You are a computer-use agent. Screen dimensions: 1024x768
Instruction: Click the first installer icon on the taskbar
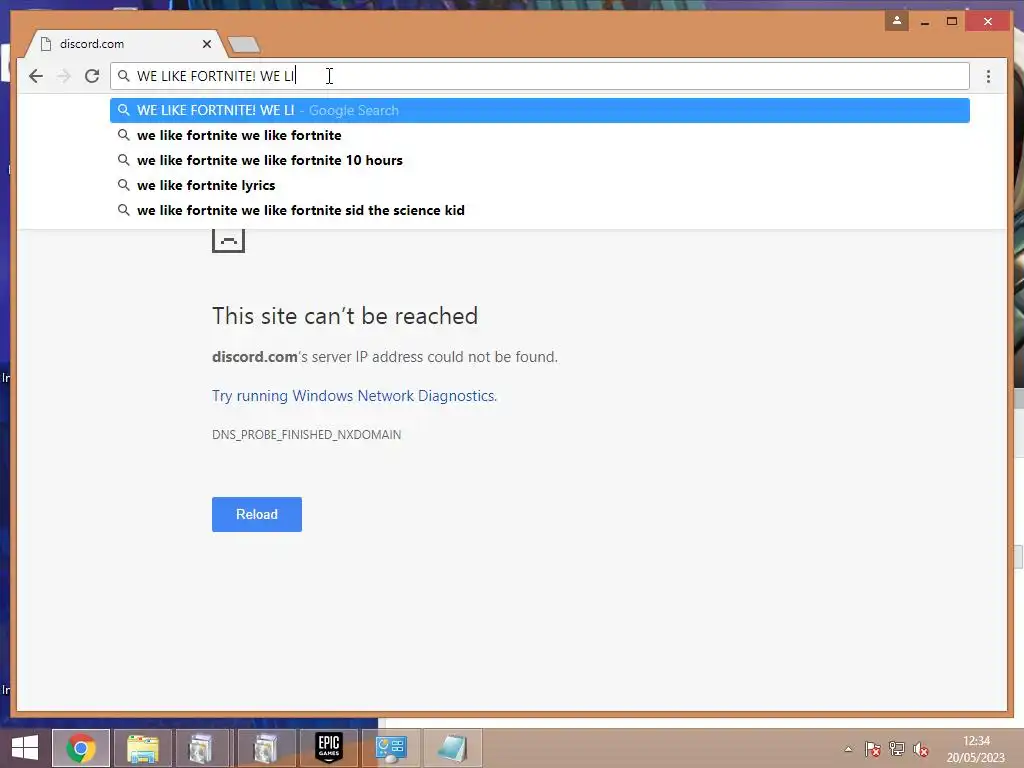coord(201,748)
